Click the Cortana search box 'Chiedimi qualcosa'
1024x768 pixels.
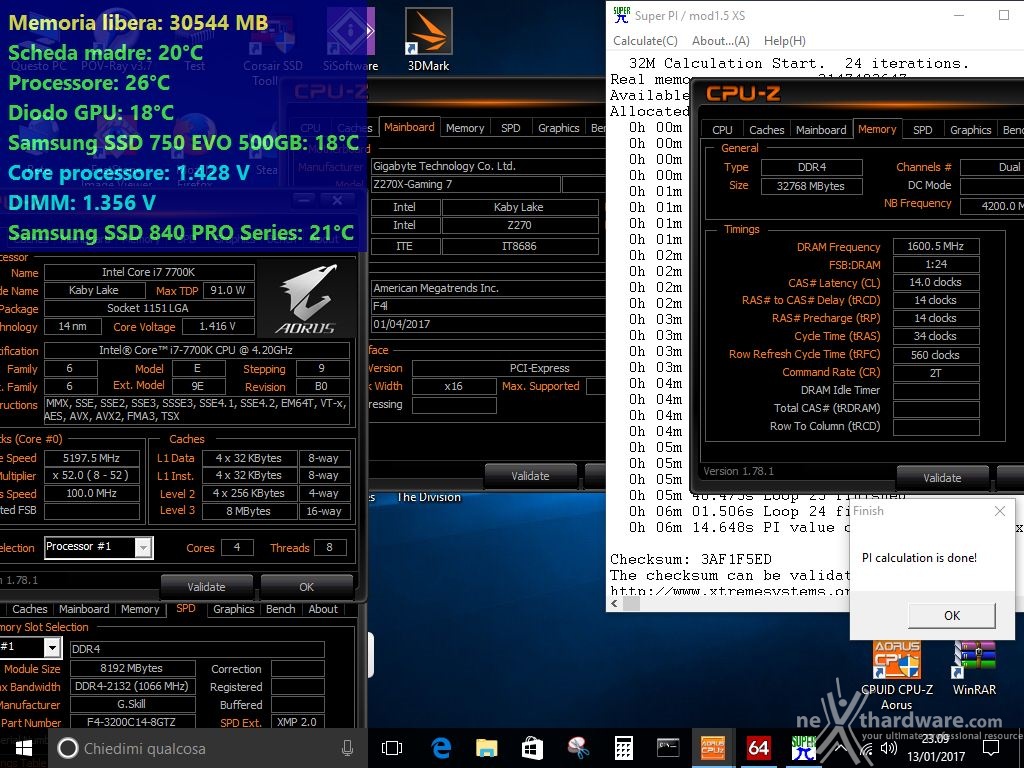(204, 748)
